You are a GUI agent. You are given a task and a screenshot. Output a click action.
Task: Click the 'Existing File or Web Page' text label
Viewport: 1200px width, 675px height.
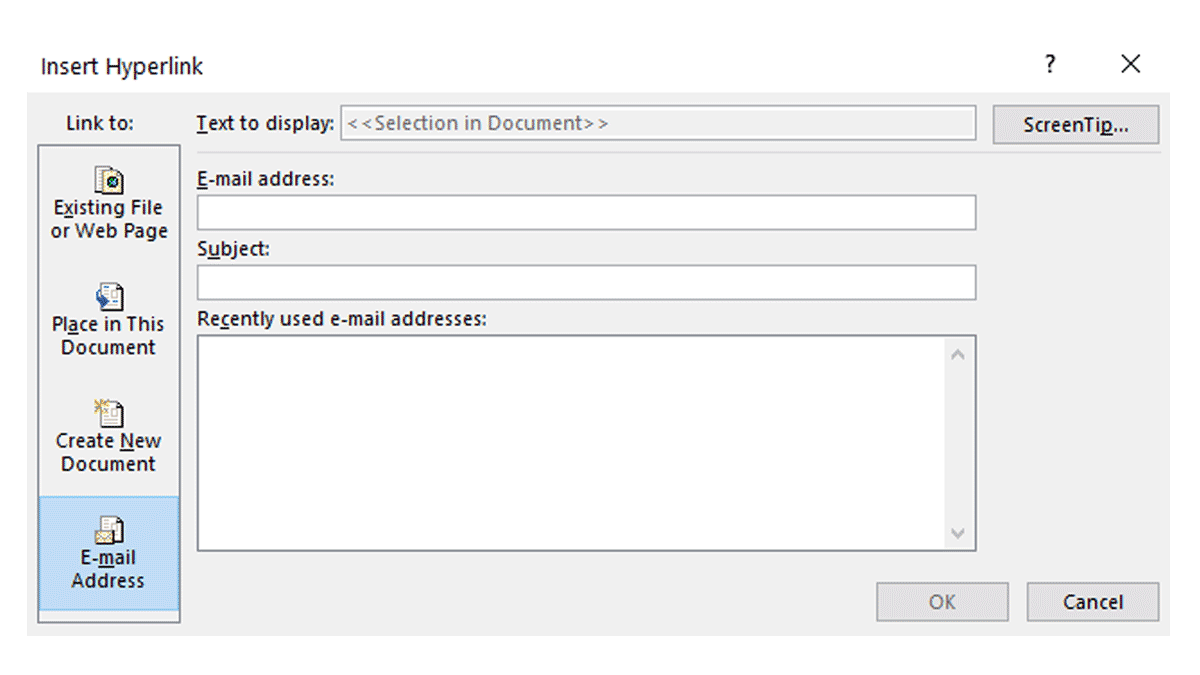(108, 219)
